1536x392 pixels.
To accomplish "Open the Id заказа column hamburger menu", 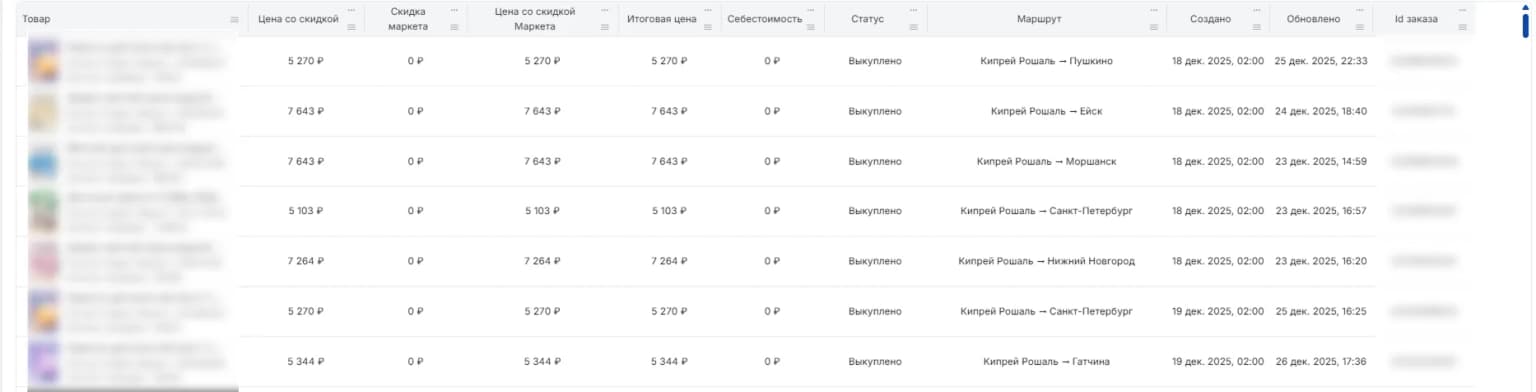I will click(1463, 27).
